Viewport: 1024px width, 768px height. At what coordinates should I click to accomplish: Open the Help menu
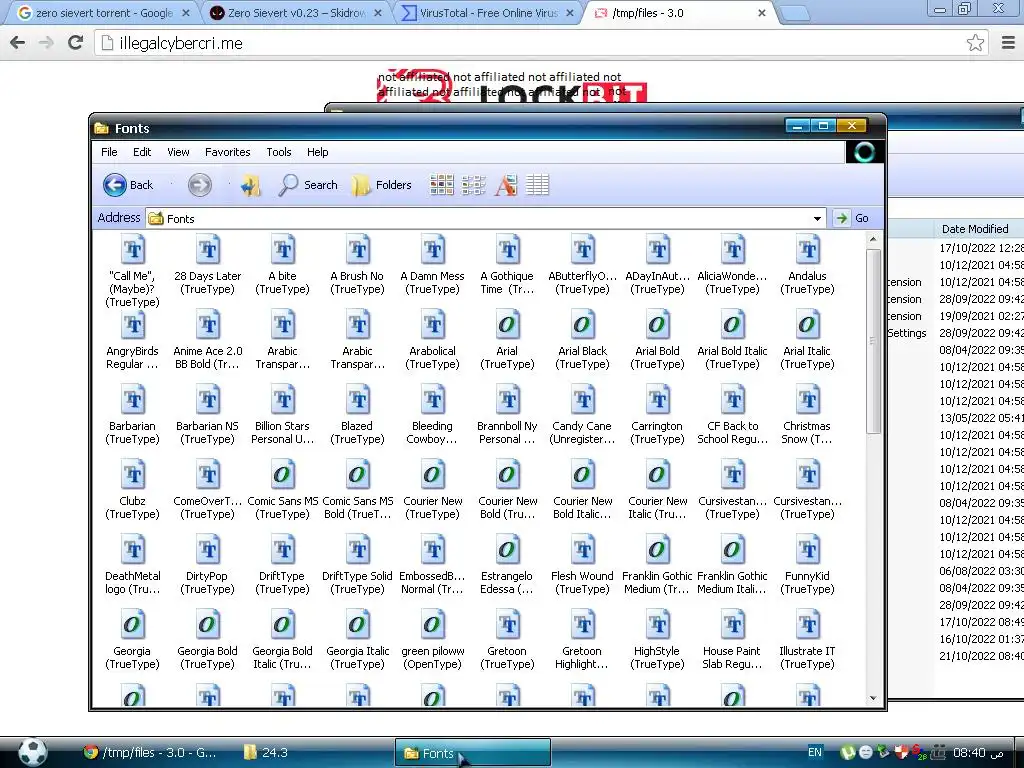point(317,152)
